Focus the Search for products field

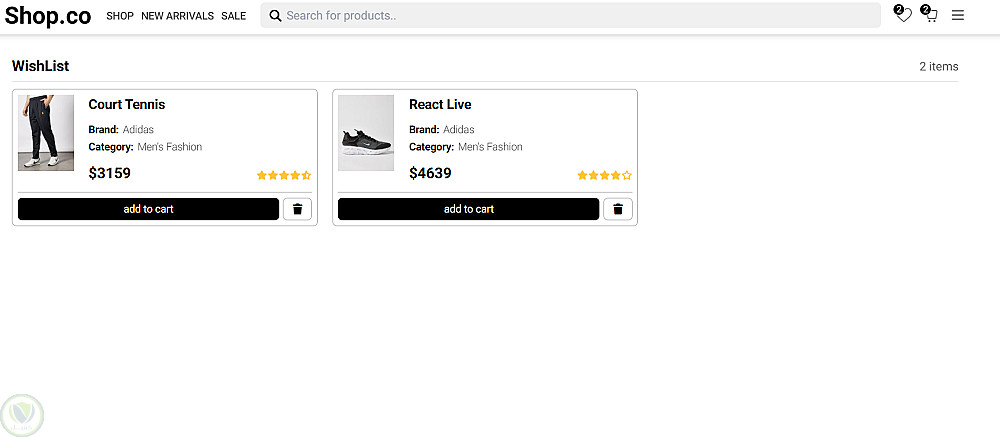(570, 15)
